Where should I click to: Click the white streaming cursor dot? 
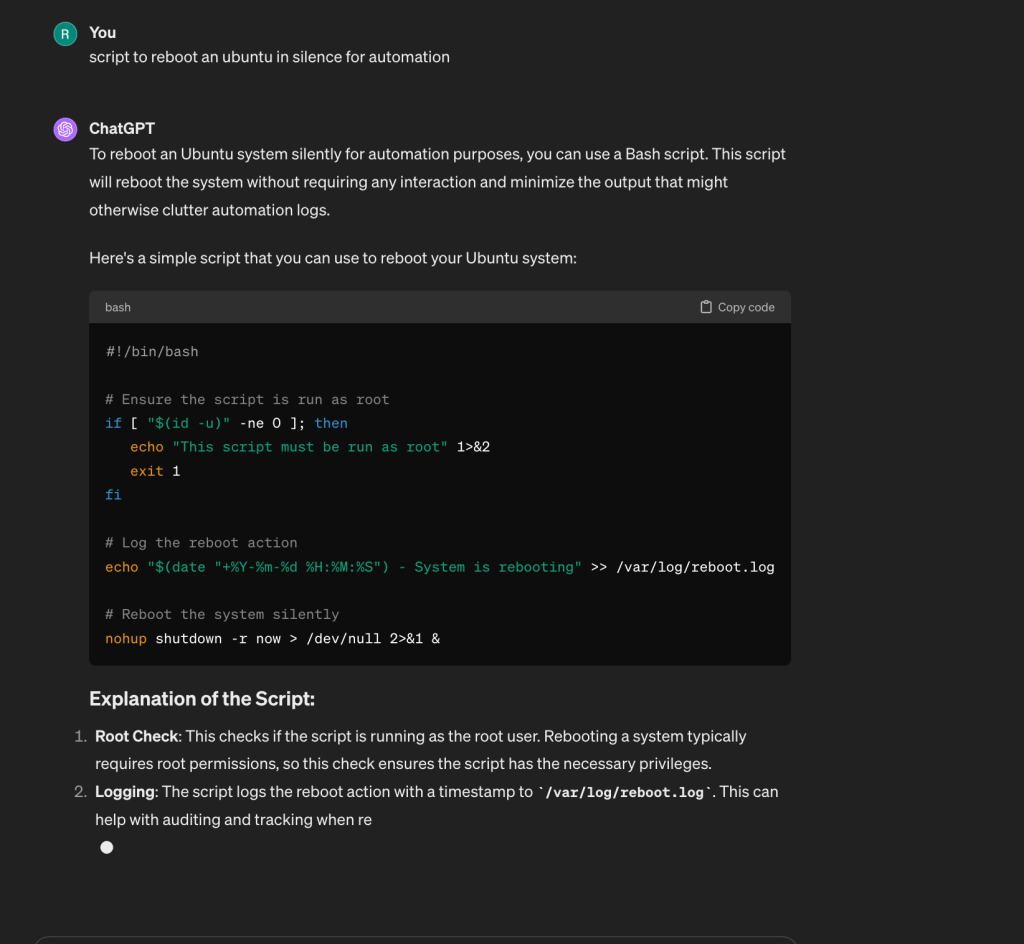pyautogui.click(x=107, y=847)
